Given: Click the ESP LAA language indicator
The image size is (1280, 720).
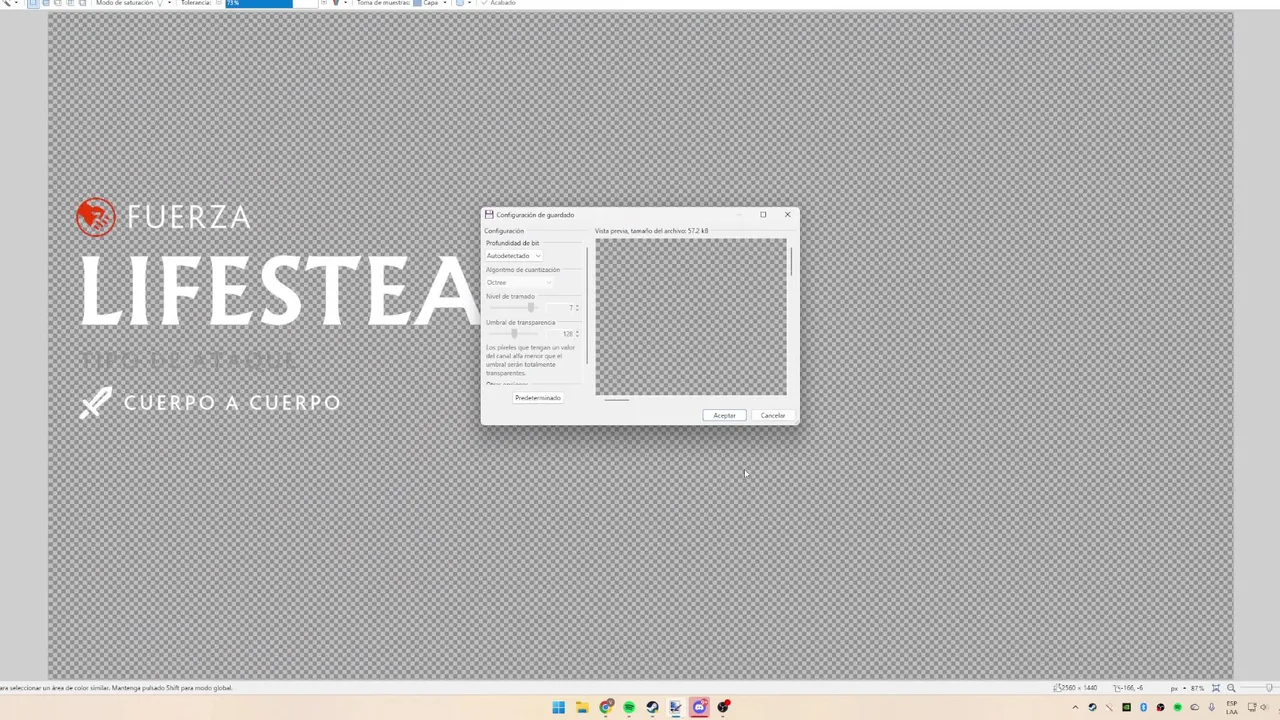Looking at the screenshot, I should (x=1232, y=707).
